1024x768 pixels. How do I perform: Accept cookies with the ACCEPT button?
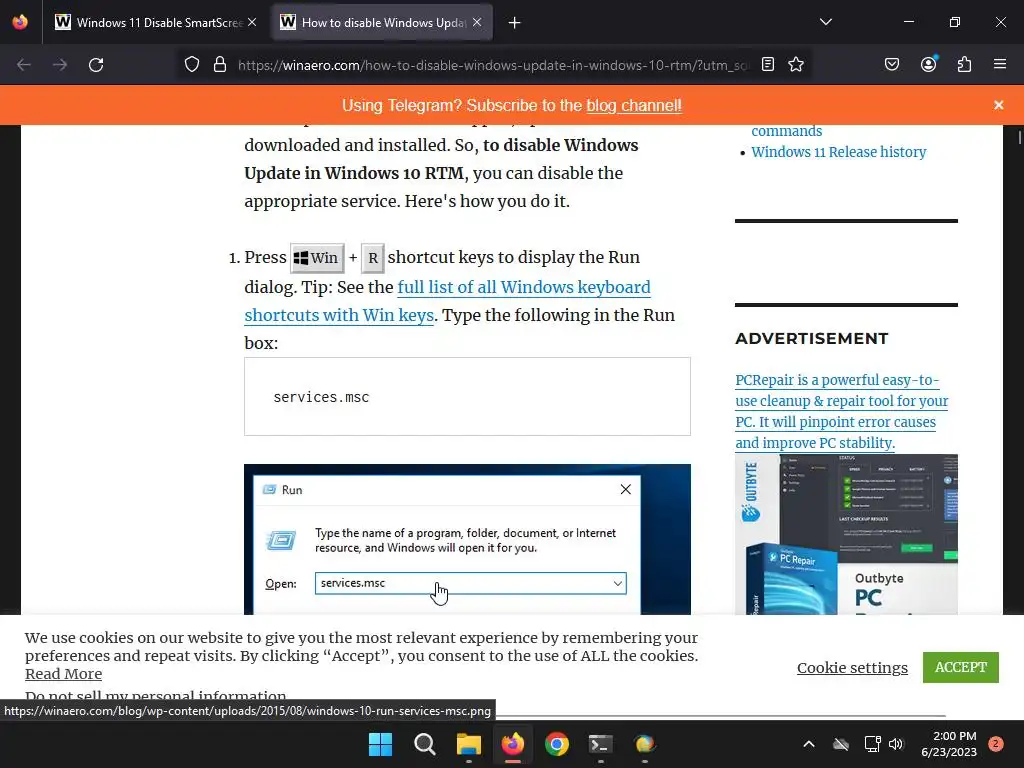tap(960, 667)
